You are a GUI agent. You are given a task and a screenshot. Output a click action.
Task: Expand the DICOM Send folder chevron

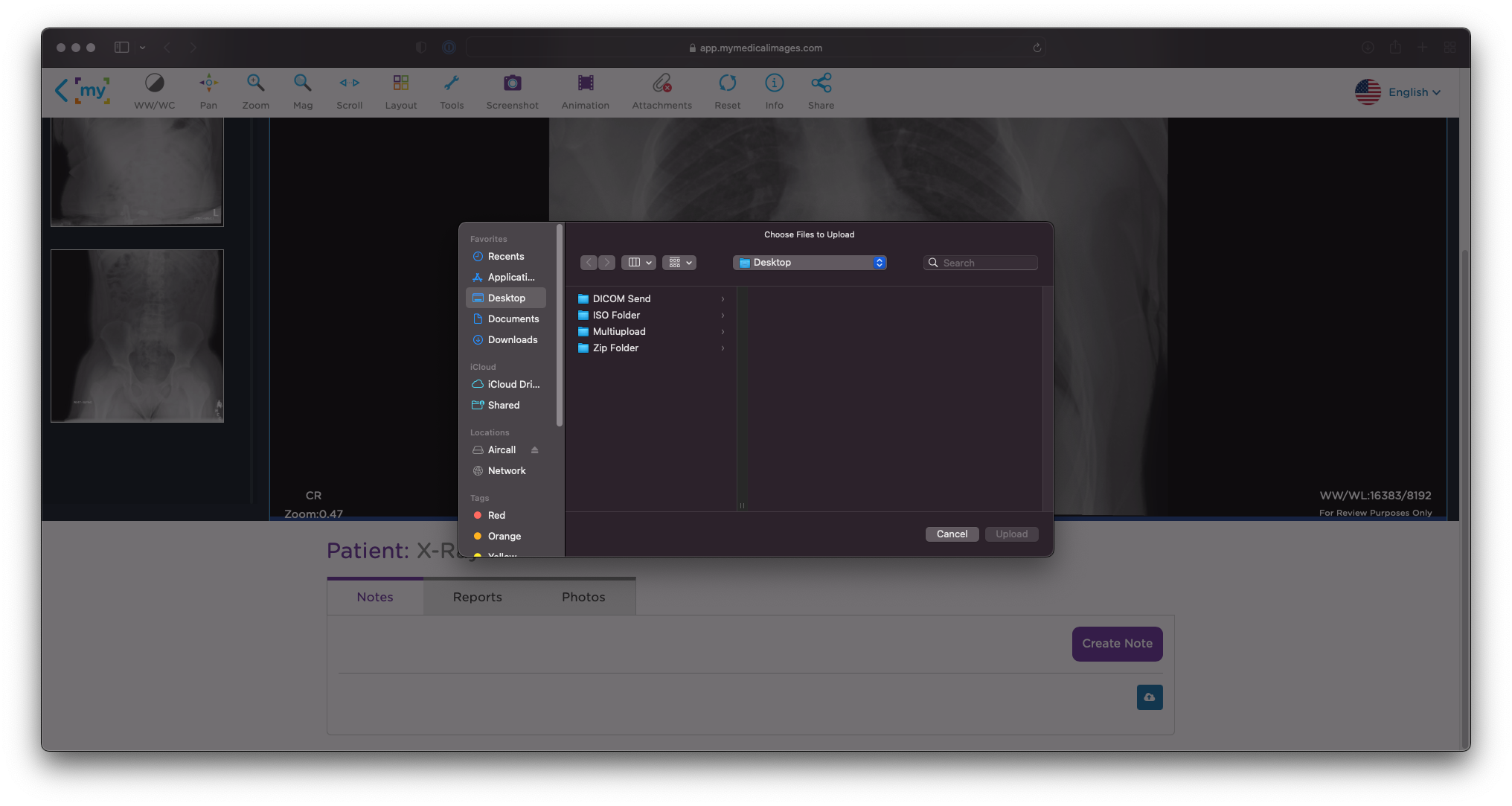point(723,299)
